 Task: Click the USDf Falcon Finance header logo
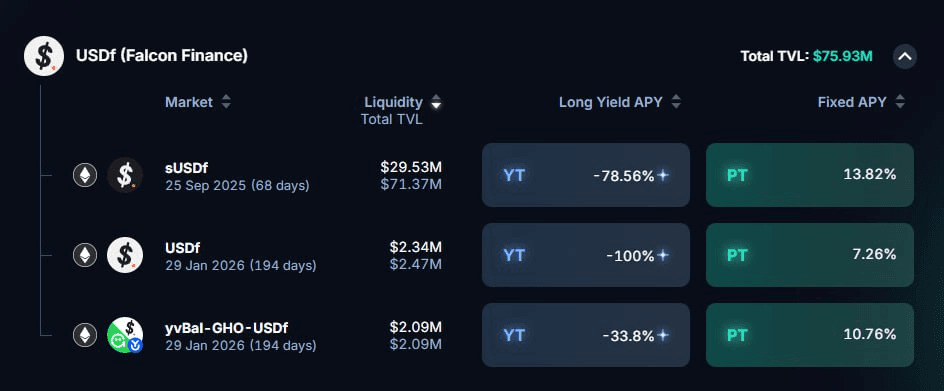click(x=44, y=56)
